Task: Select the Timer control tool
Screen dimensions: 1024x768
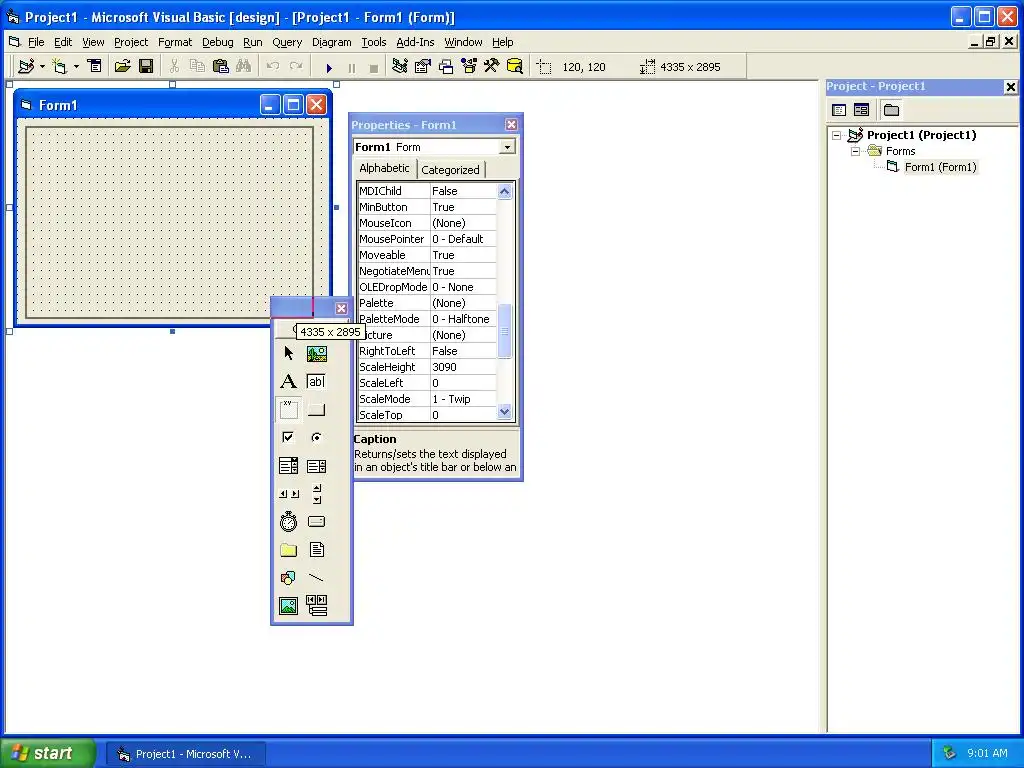Action: (x=288, y=522)
